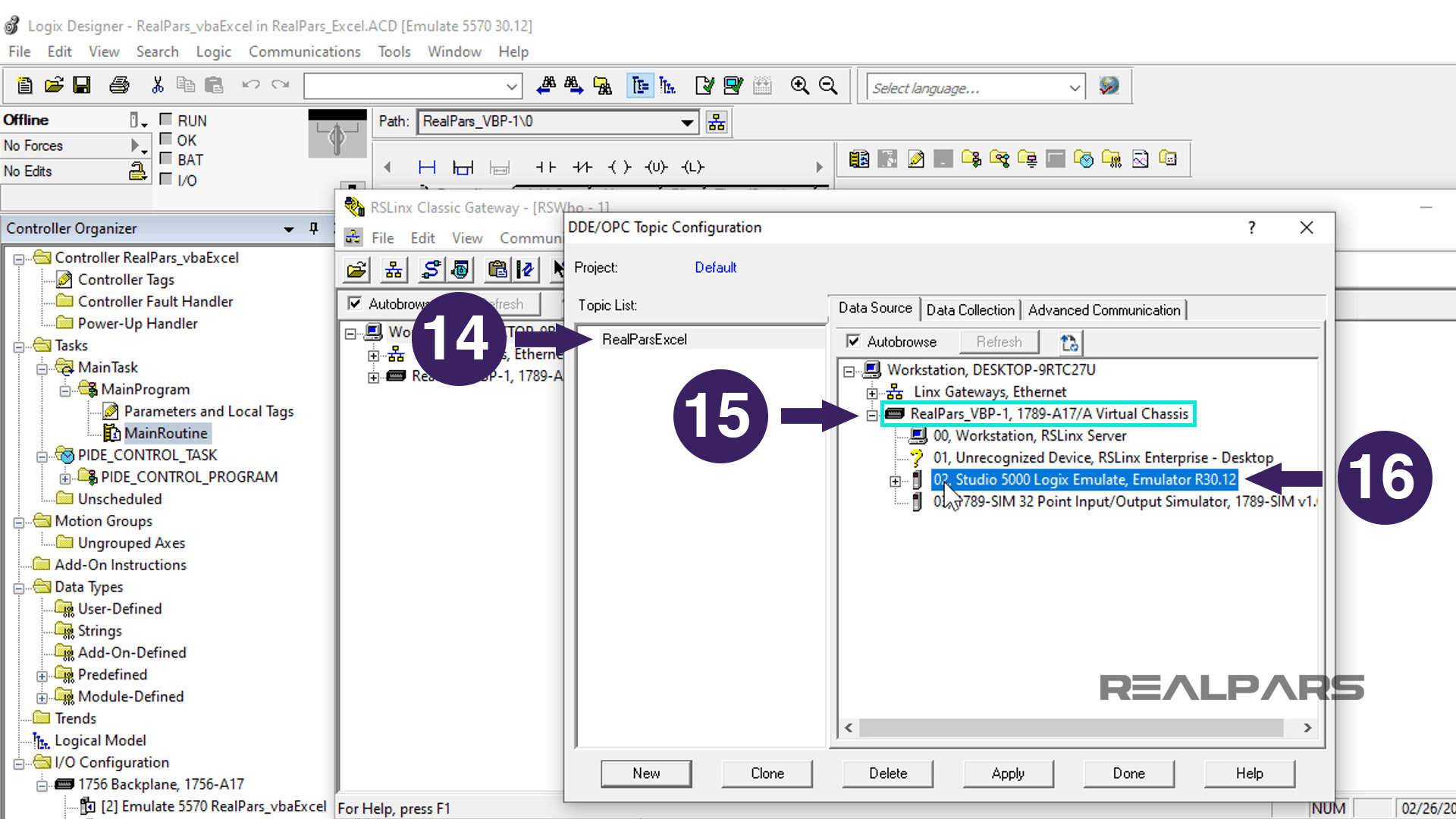The height and width of the screenshot is (819, 1456).
Task: Save the project with the floppy icon
Action: [x=82, y=86]
